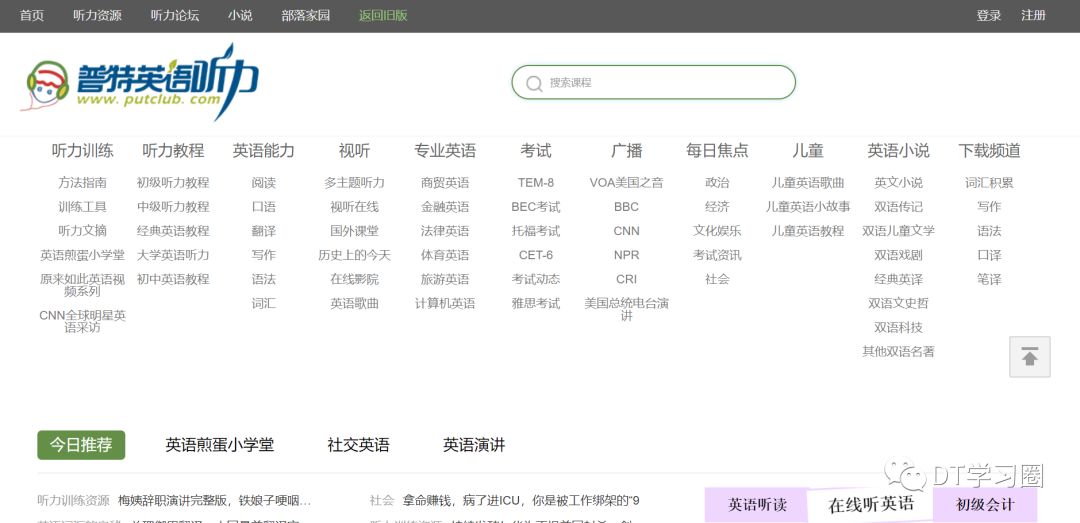Open the 听力教程 category heading
Image resolution: width=1080 pixels, height=523 pixels.
173,151
